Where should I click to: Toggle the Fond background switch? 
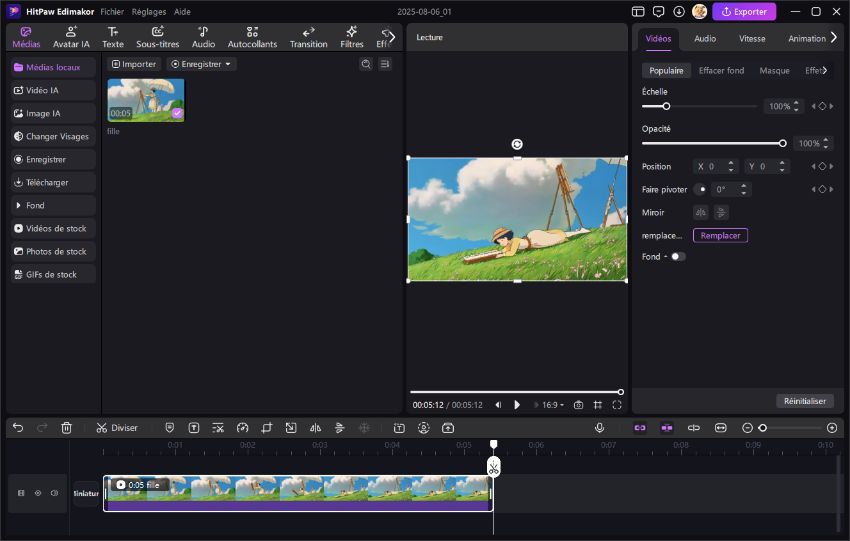point(678,256)
